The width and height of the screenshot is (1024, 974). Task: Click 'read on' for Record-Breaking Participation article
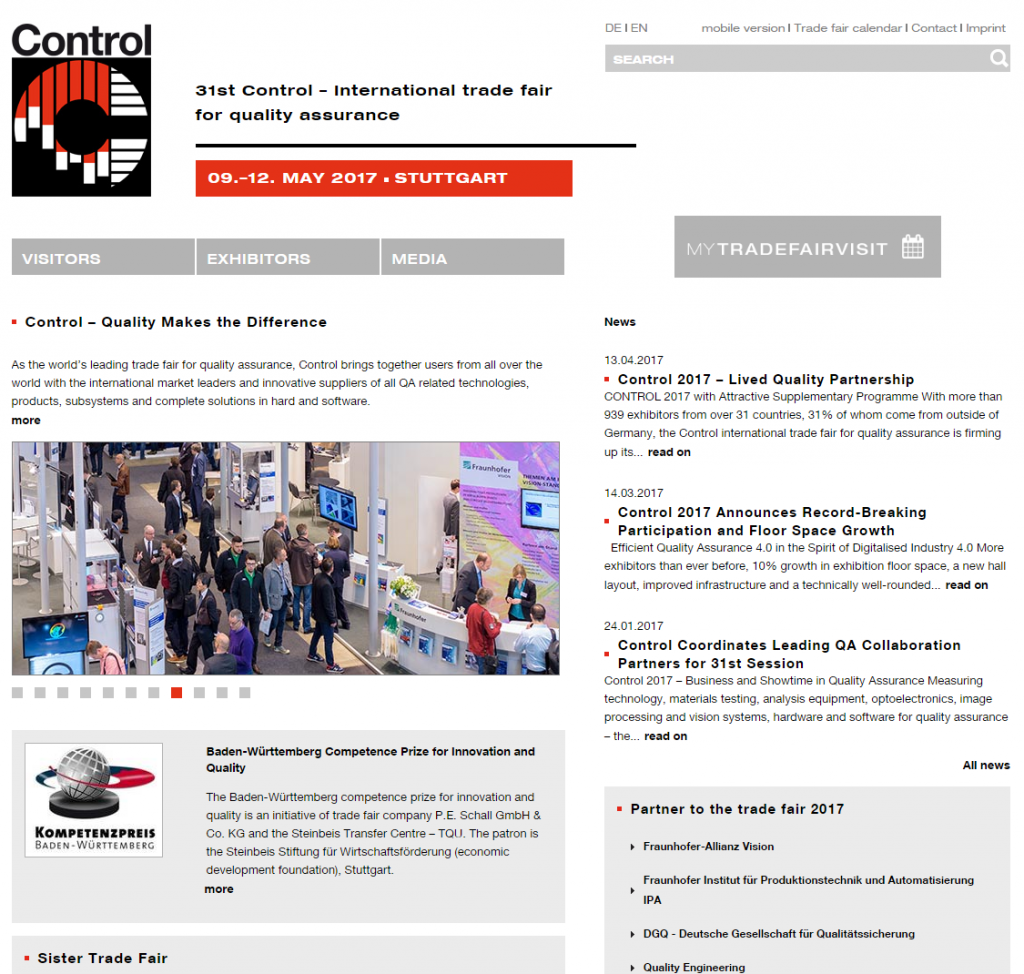(x=967, y=585)
